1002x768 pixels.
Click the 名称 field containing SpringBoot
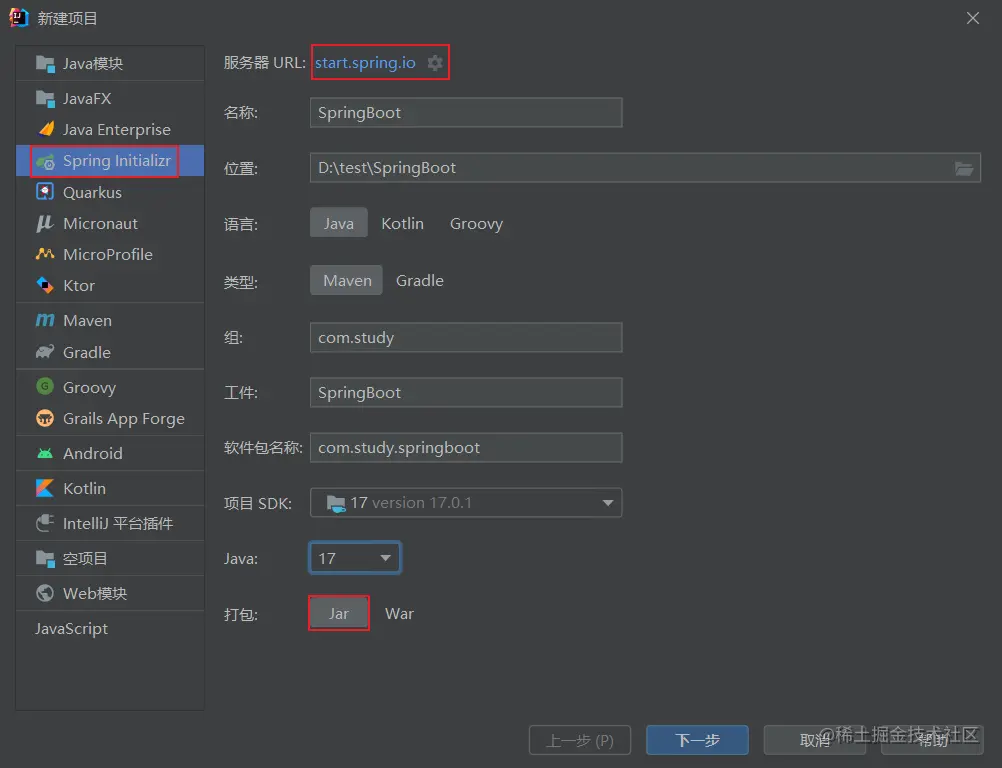[x=466, y=112]
